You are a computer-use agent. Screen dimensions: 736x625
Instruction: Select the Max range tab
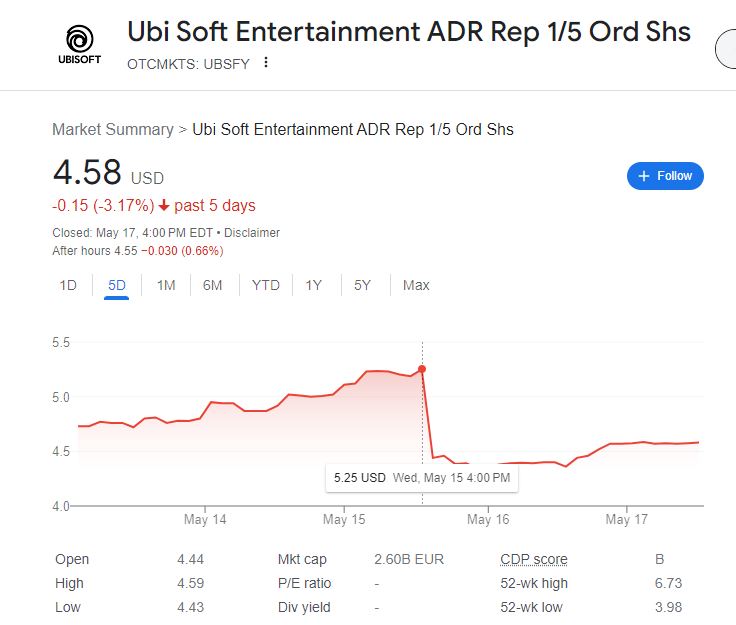pos(416,285)
